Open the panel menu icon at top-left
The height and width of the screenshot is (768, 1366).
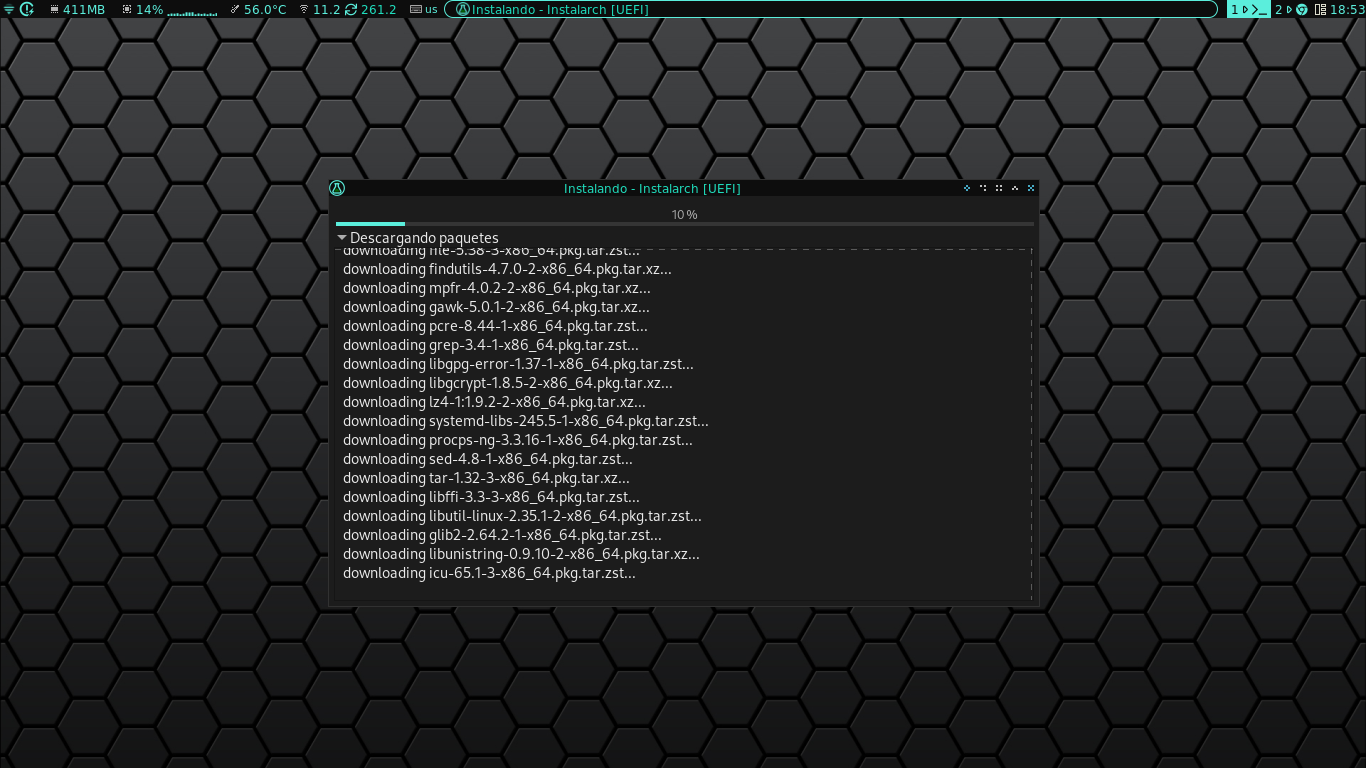click(x=8, y=9)
